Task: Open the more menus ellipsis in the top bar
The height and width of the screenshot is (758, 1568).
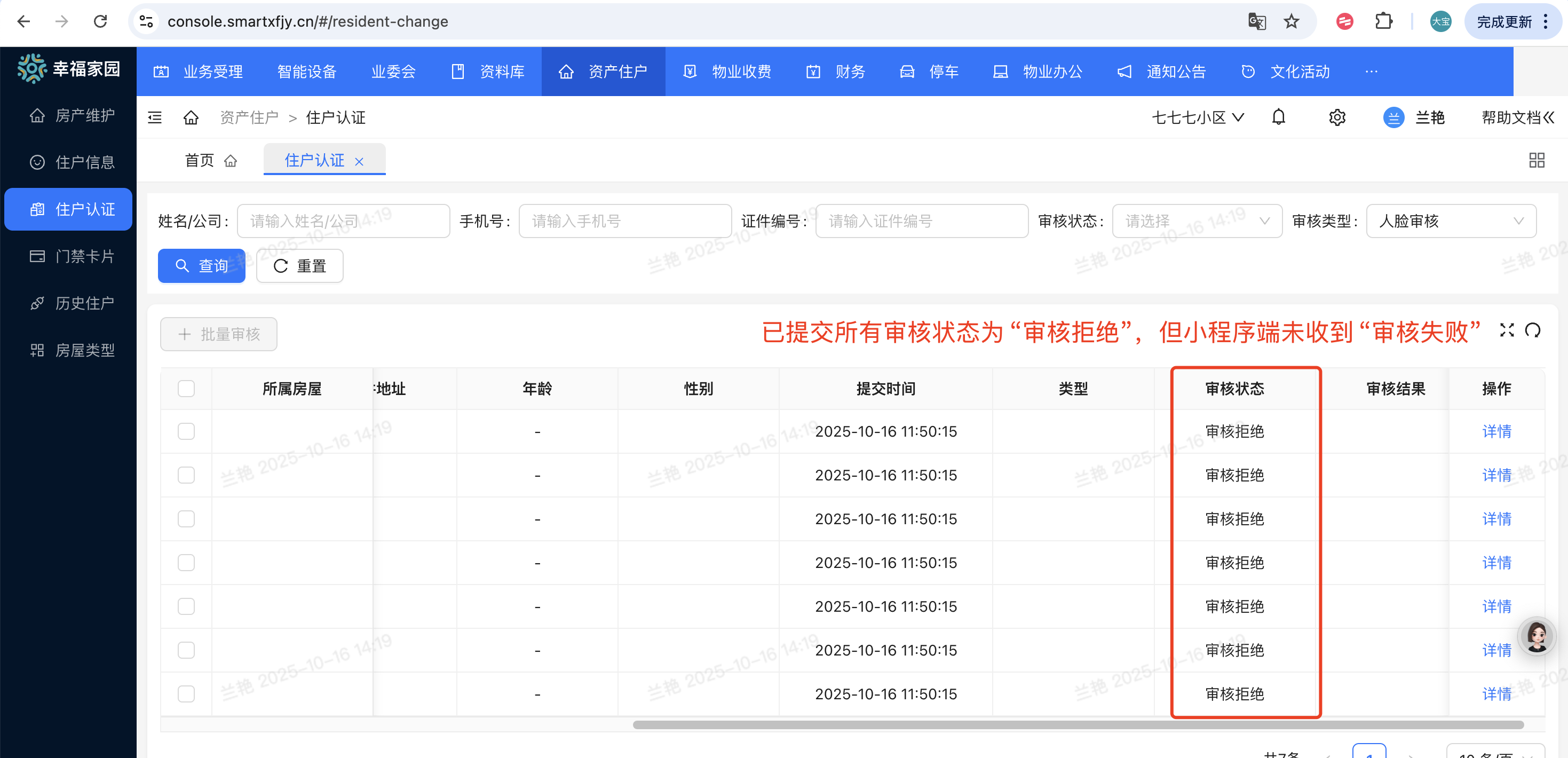Action: point(1371,71)
